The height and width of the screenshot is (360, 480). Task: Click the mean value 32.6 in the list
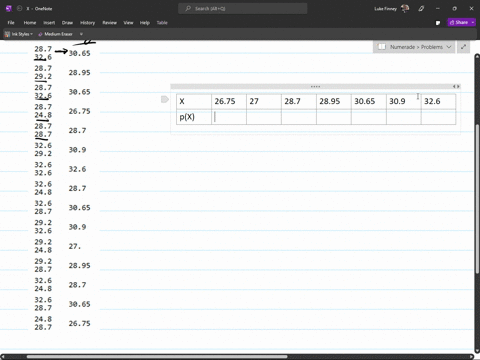tap(77, 169)
